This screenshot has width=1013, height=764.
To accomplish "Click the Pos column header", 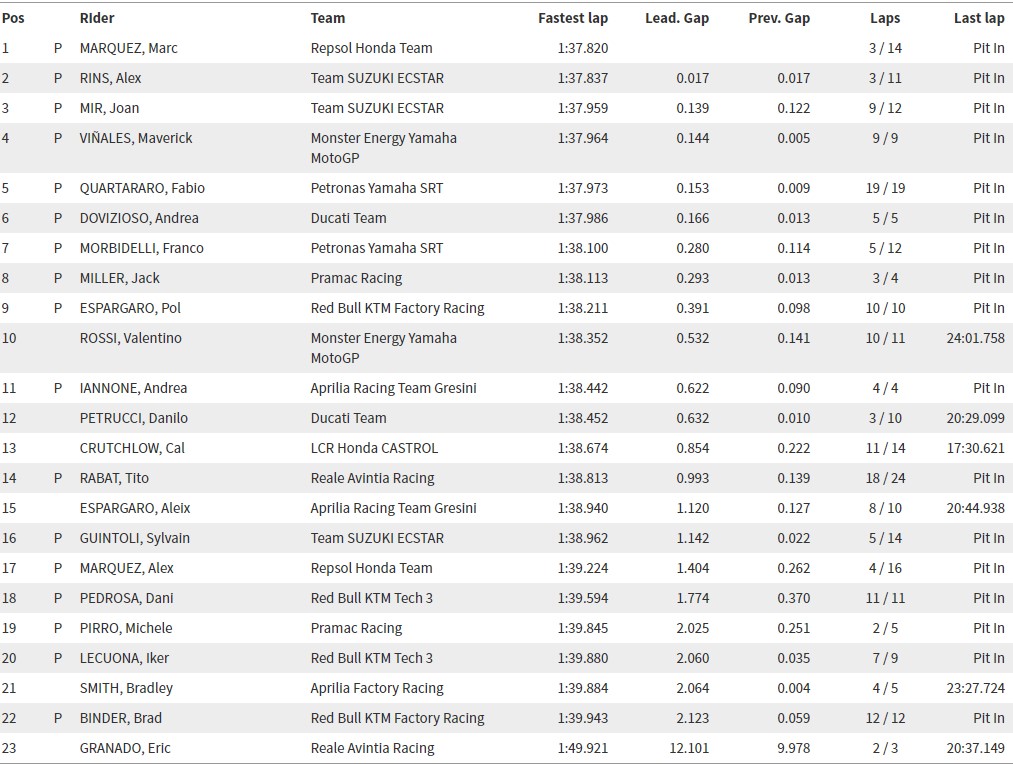I will click(13, 18).
